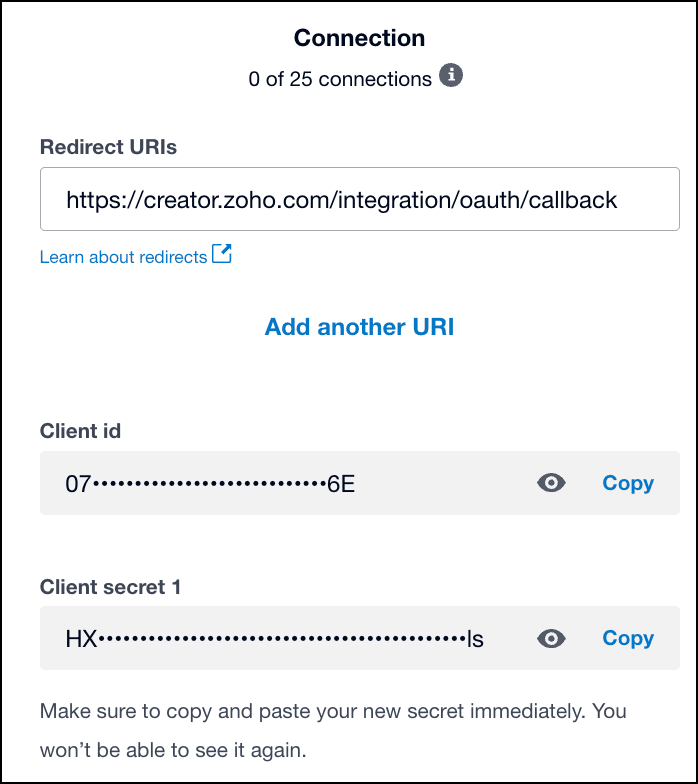Show Client secret 1 using the eye icon

pyautogui.click(x=551, y=638)
